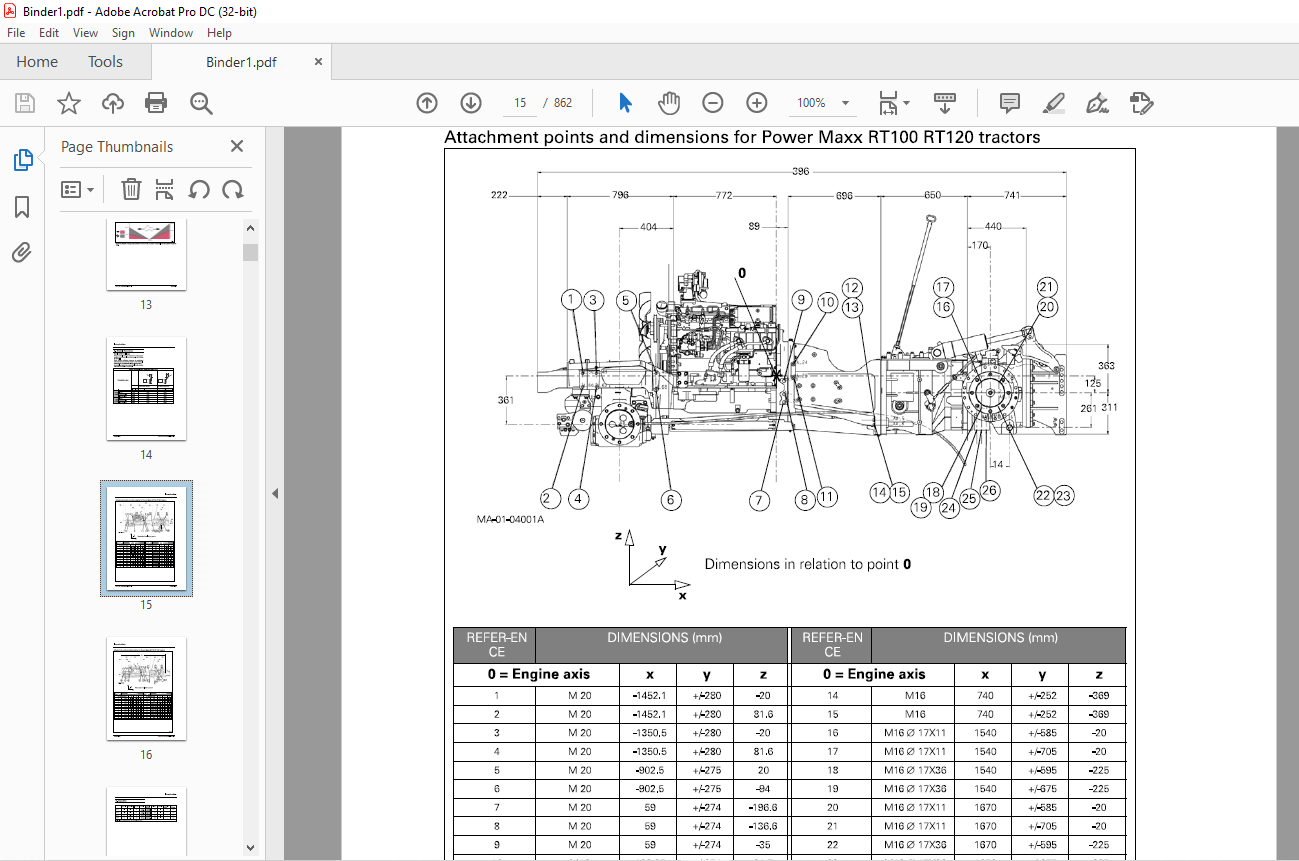Click the print pages thumbnail tool
Screen dimensions: 1299x861
(x=166, y=189)
